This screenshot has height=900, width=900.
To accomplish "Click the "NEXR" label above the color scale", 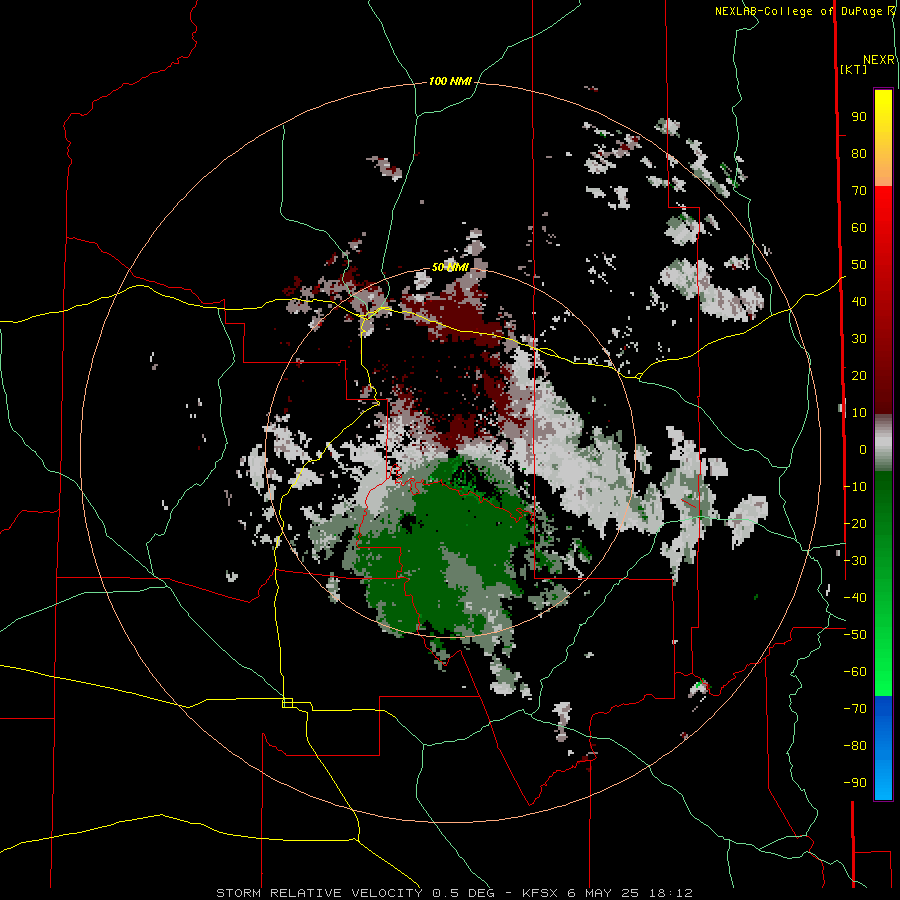I will (x=879, y=60).
